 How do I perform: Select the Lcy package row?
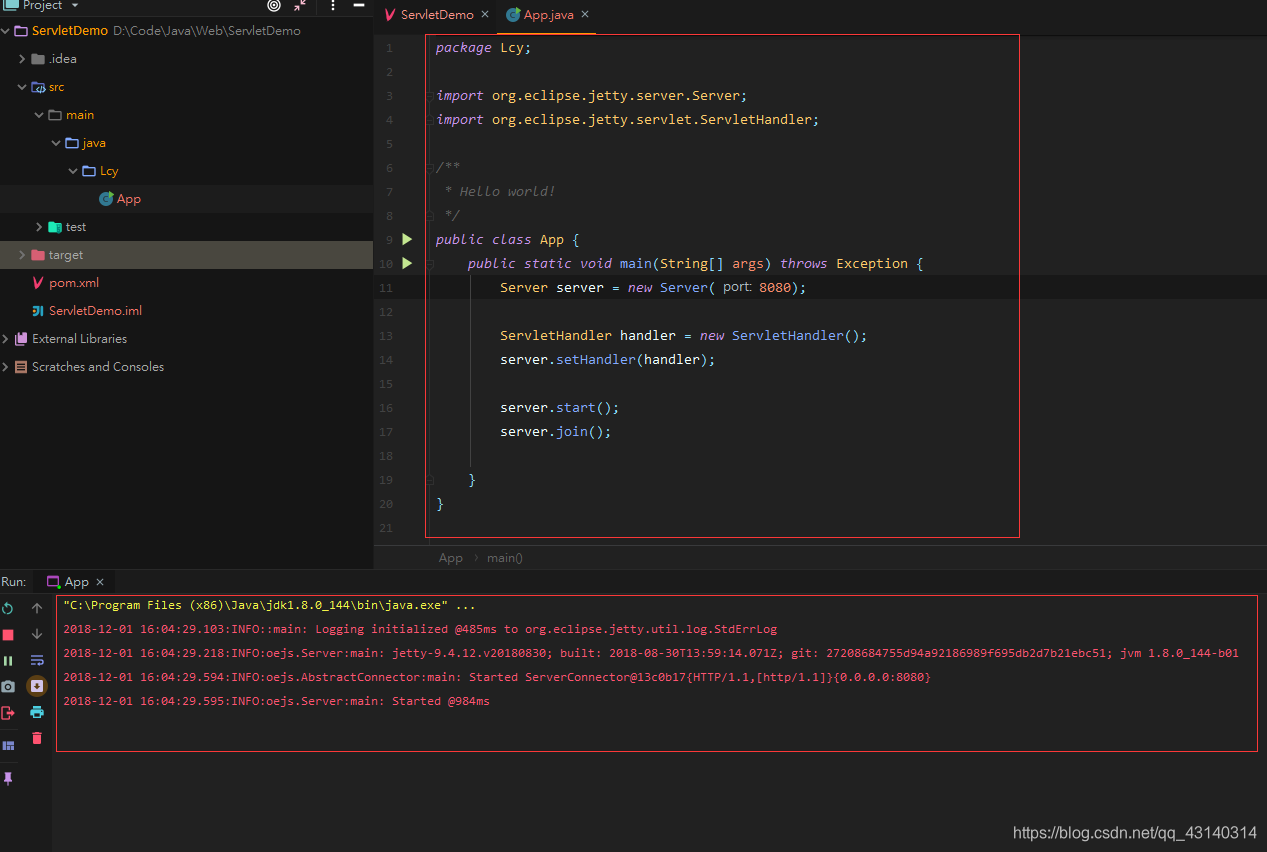[x=186, y=171]
